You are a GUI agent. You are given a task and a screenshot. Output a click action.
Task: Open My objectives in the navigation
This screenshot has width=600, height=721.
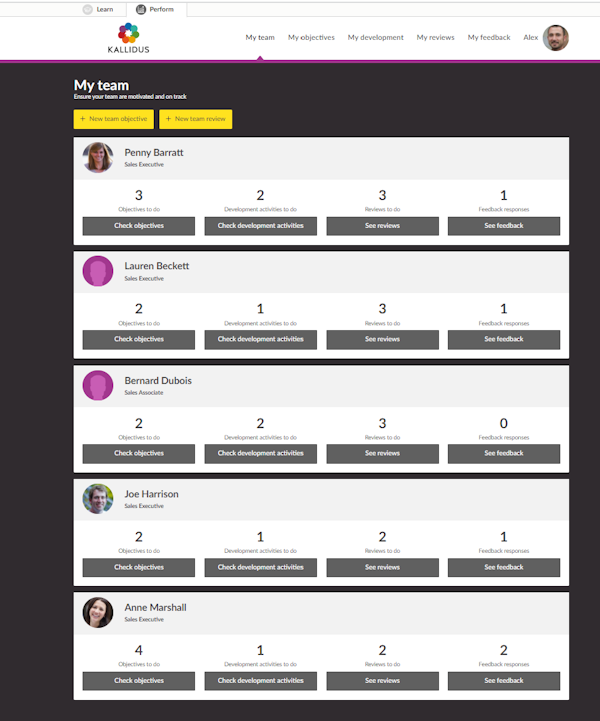coord(311,38)
